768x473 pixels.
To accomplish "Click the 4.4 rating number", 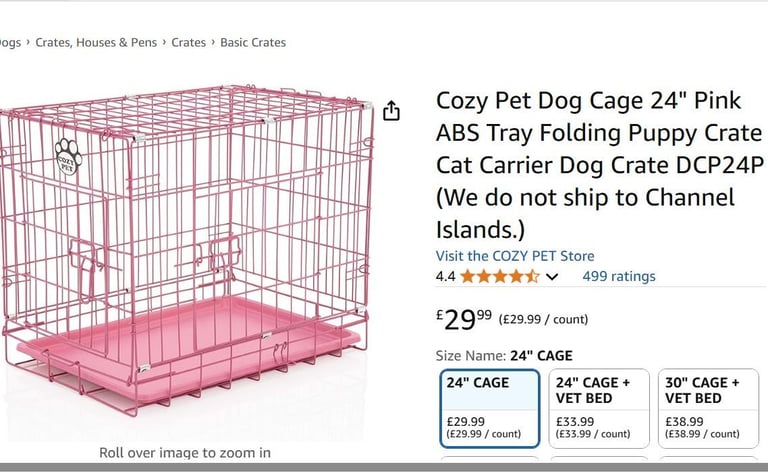I will click(x=445, y=277).
